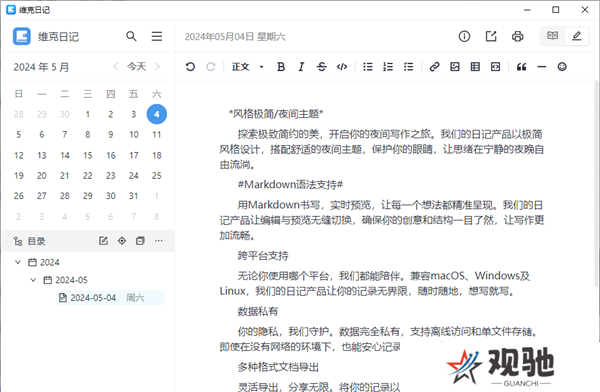Select May 4 in calendar
This screenshot has width=600, height=392.
click(157, 114)
